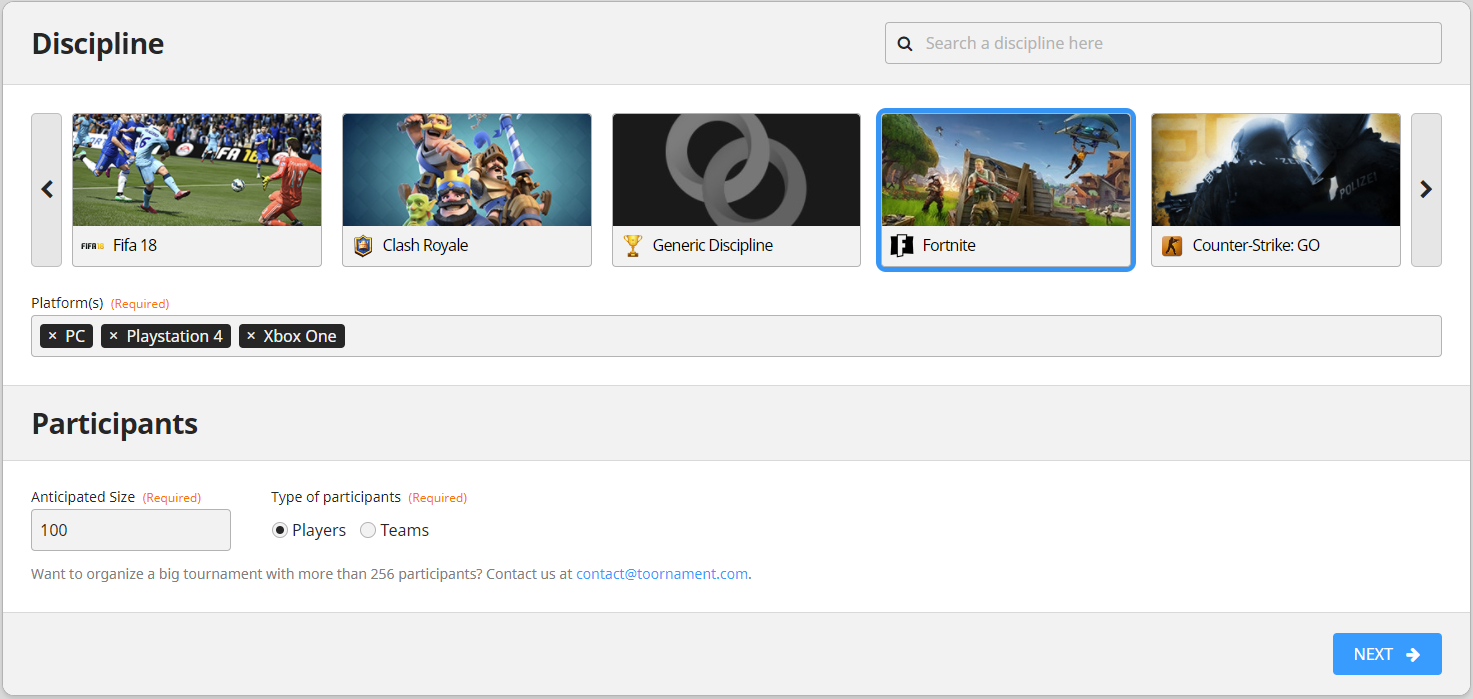Select the Teams radio button

368,530
